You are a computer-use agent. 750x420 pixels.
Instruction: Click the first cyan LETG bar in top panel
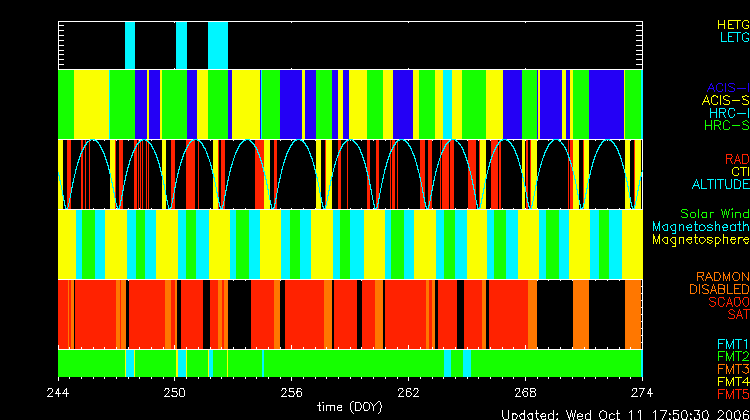(x=130, y=44)
